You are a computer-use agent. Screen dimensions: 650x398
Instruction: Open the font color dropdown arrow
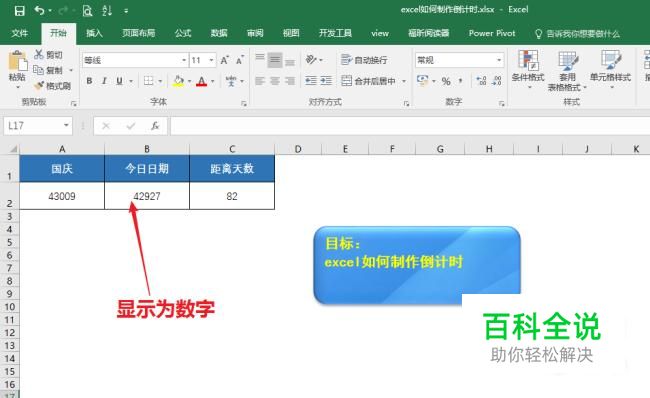[213, 81]
